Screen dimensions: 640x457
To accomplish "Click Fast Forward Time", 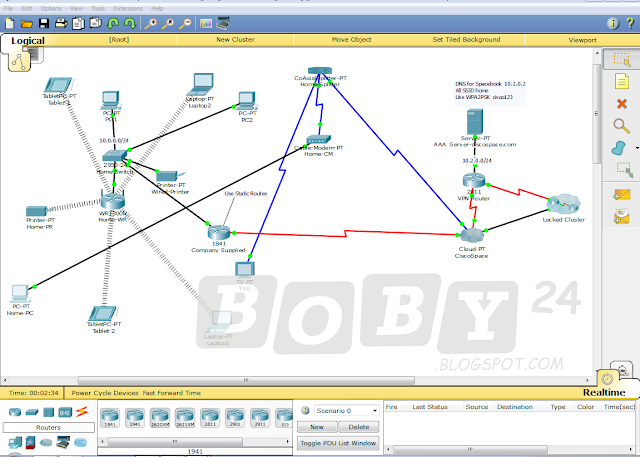I will (x=171, y=393).
